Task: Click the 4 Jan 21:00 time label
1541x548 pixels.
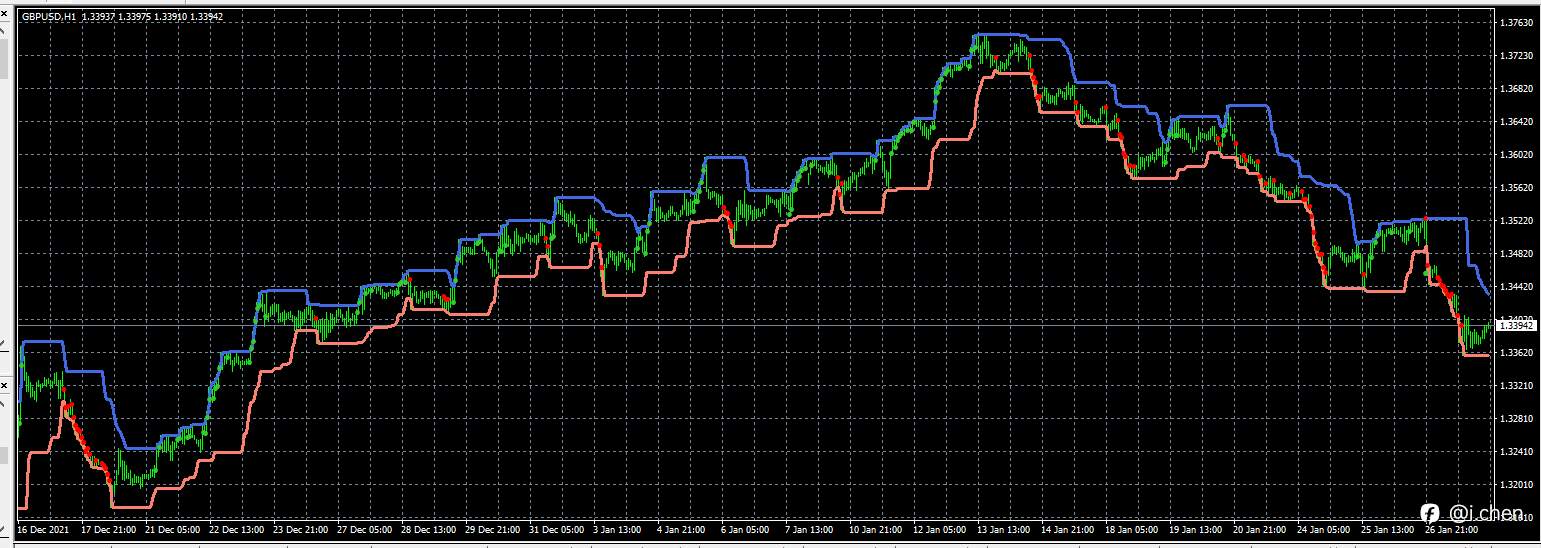Action: click(x=681, y=529)
